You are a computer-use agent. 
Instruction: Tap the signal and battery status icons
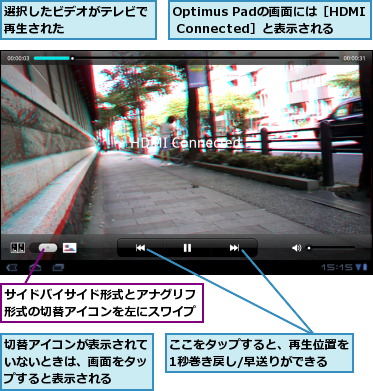[x=361, y=267]
